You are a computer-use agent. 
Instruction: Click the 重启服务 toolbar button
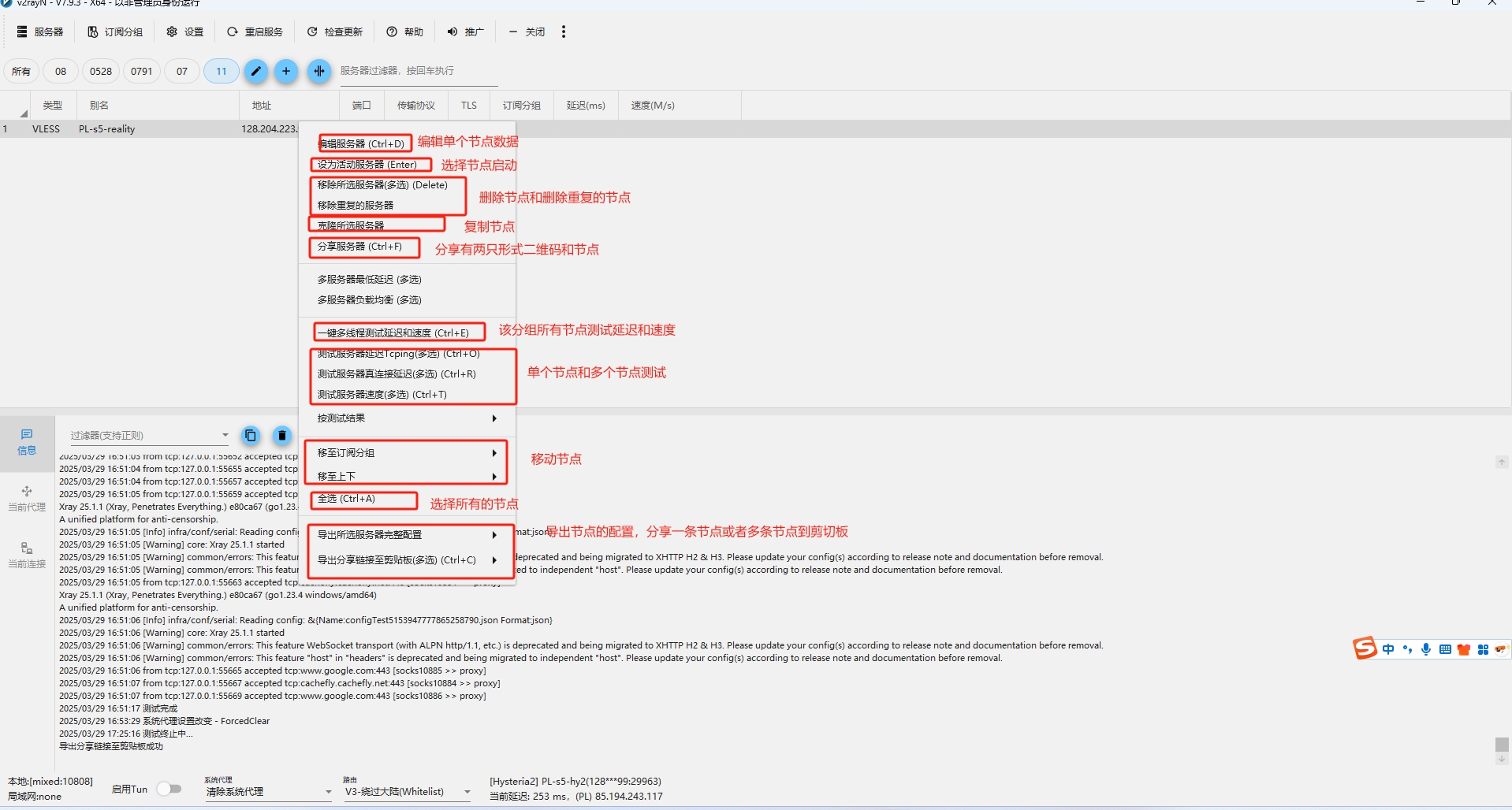coord(255,32)
